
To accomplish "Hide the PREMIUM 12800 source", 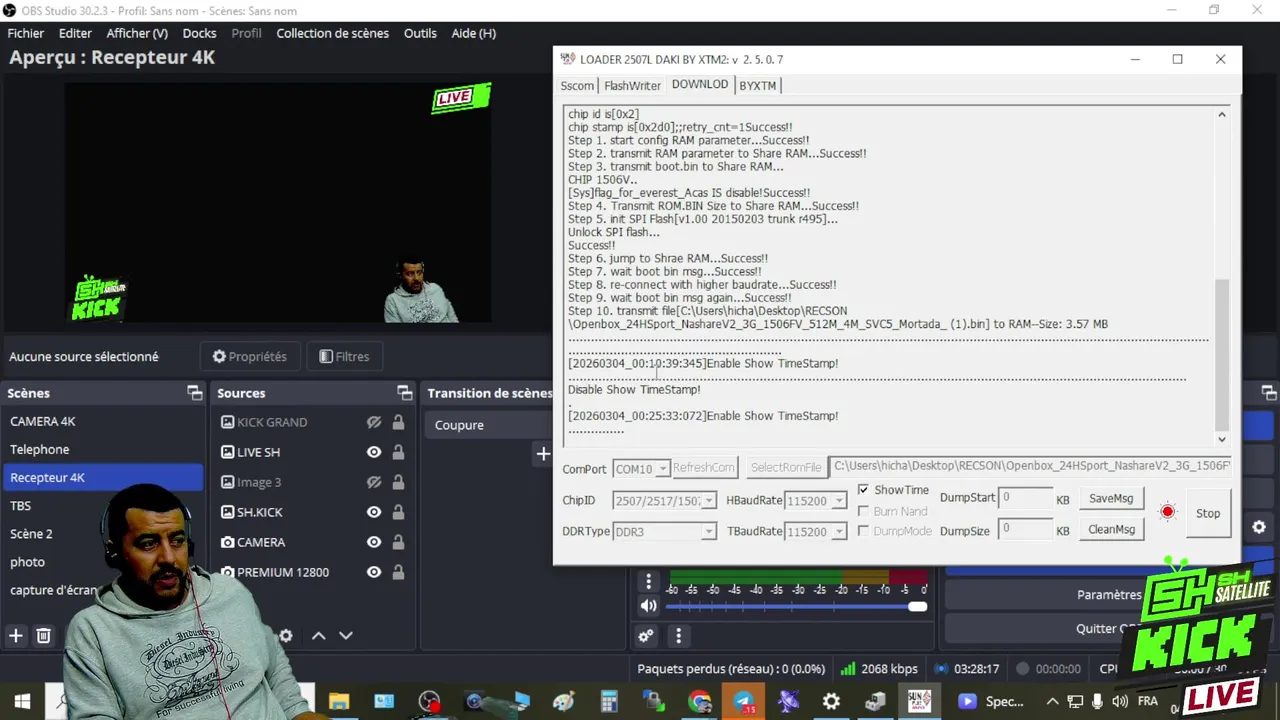I will click(374, 572).
